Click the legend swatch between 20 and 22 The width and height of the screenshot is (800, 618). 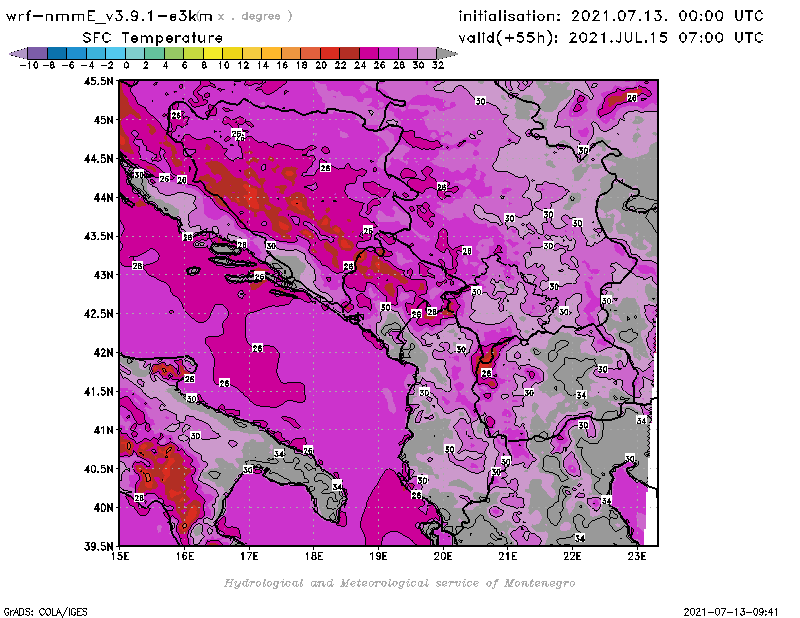point(330,53)
